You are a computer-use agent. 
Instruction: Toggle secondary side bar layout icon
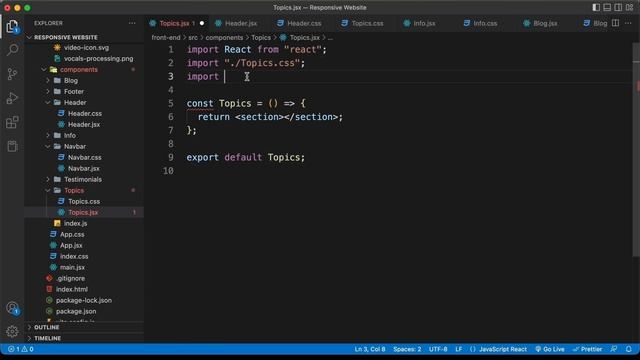618,7
